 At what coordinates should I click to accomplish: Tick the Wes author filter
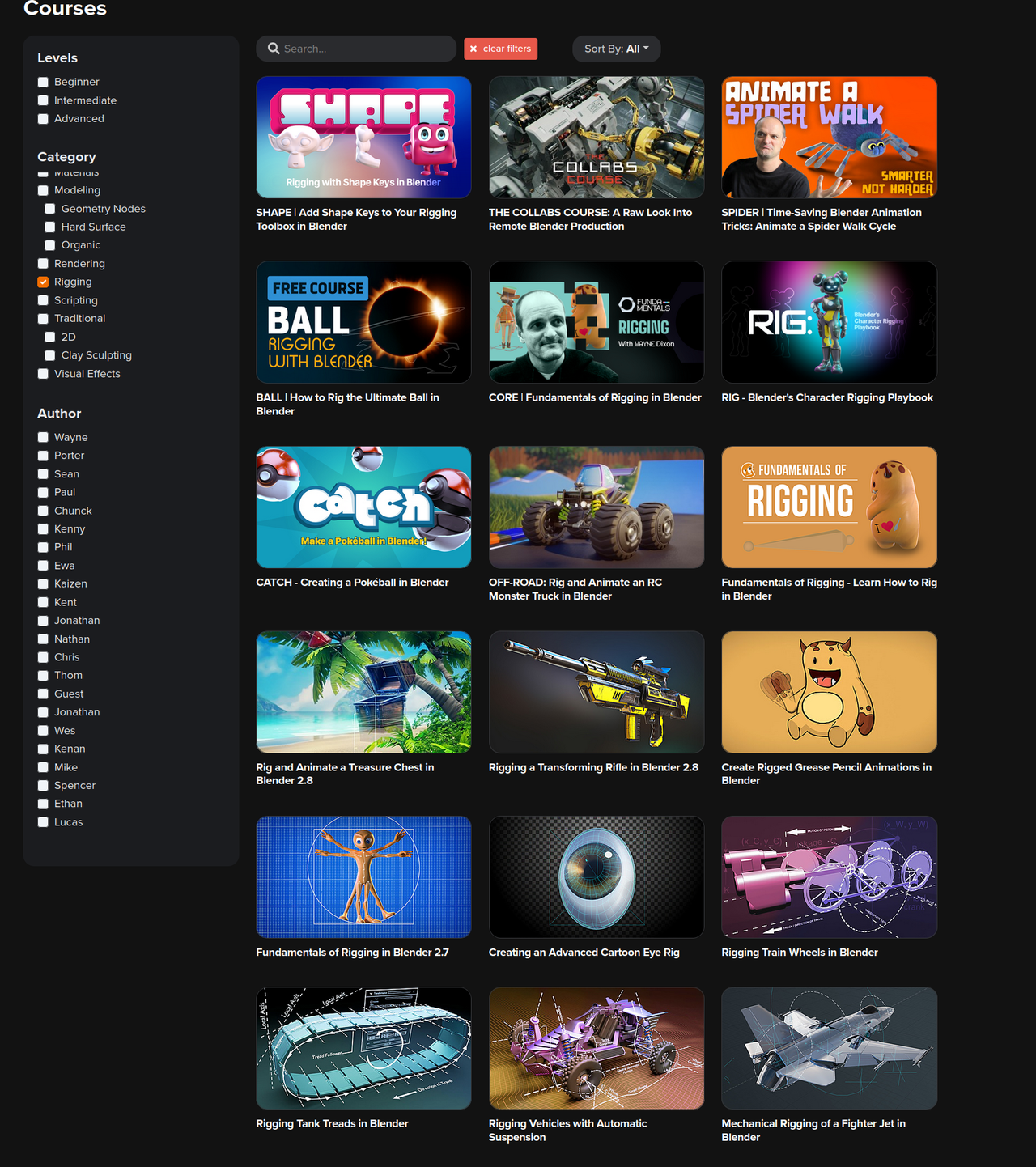click(x=43, y=731)
